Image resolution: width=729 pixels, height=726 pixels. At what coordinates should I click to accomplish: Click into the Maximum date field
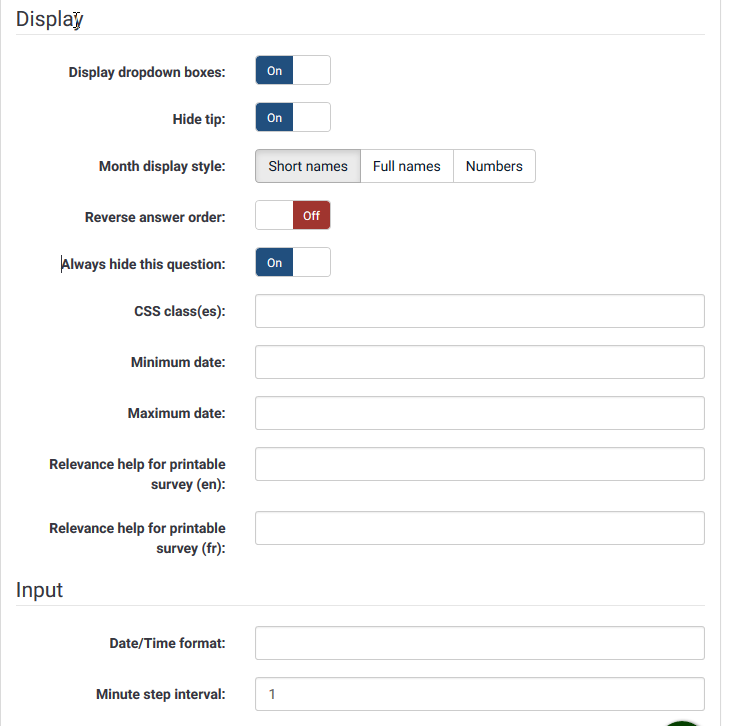pos(479,413)
